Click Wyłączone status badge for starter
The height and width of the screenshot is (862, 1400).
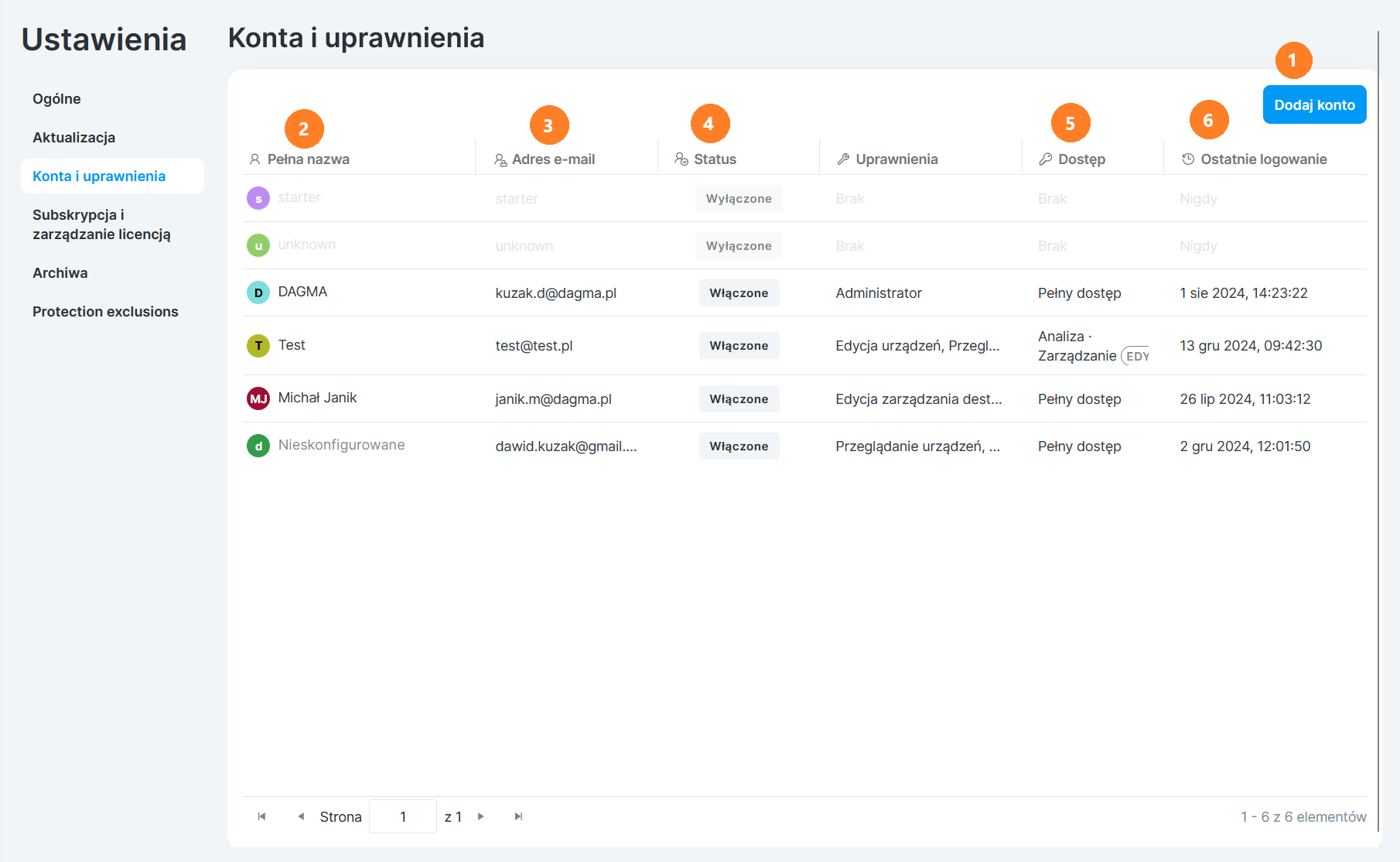[x=739, y=199]
